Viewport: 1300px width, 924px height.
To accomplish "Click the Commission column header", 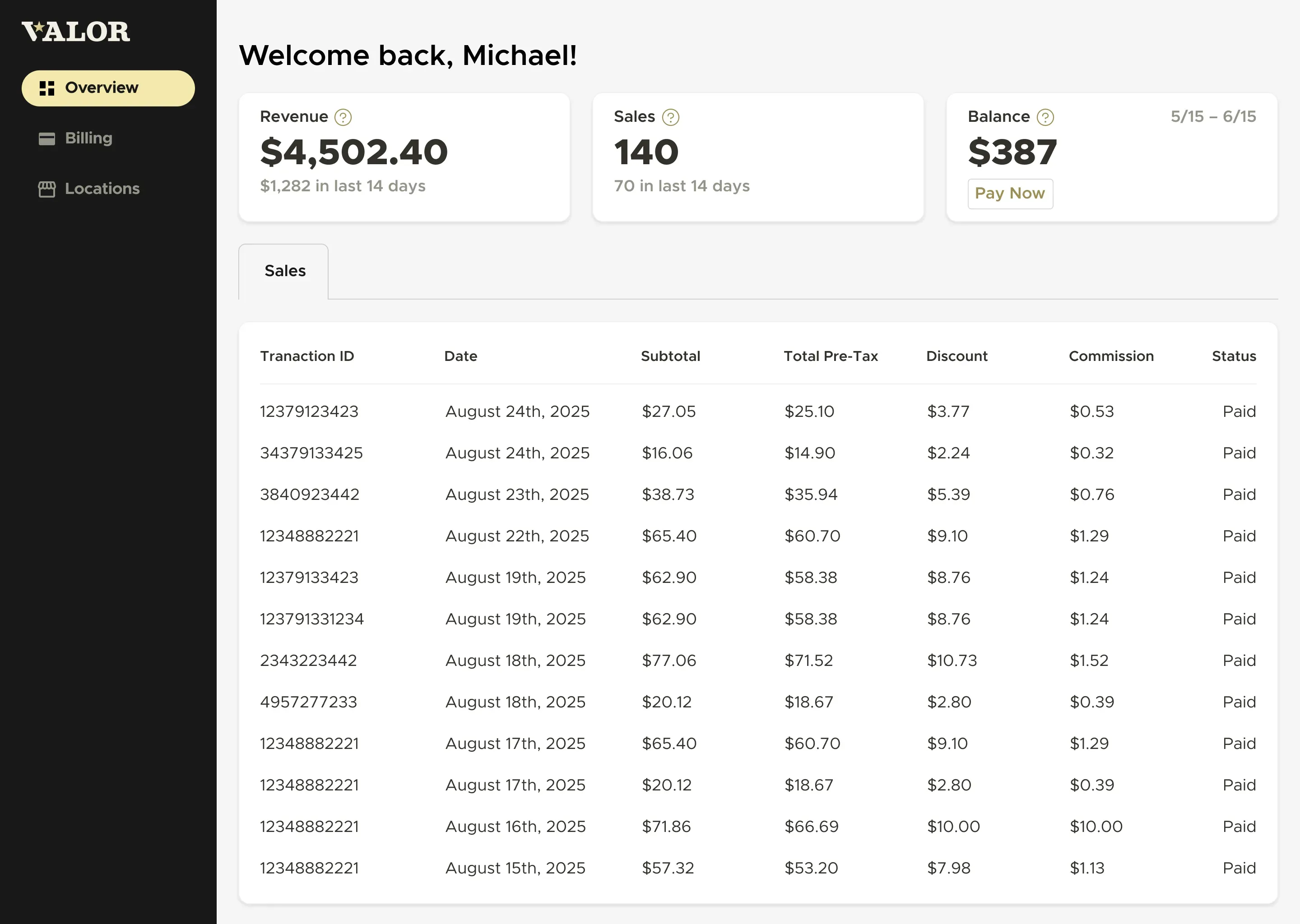I will pyautogui.click(x=1111, y=356).
